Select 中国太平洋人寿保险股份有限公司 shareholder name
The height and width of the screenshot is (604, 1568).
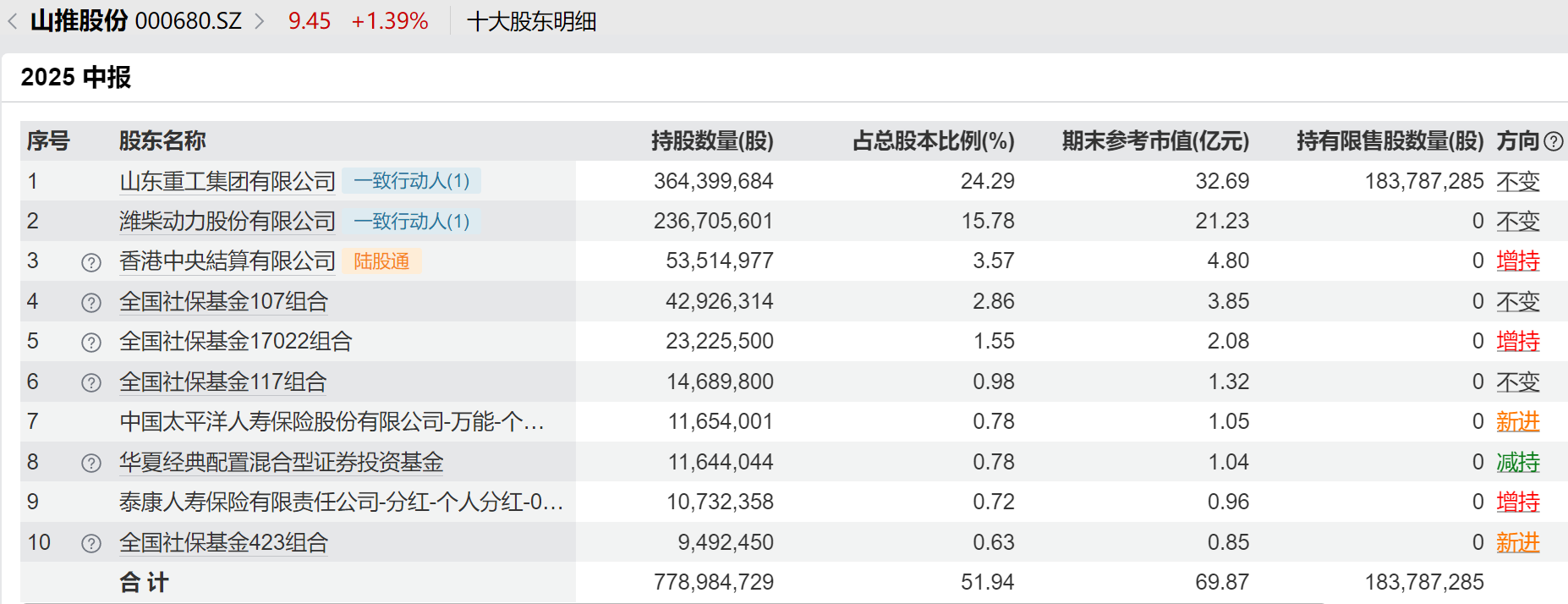pyautogui.click(x=332, y=421)
